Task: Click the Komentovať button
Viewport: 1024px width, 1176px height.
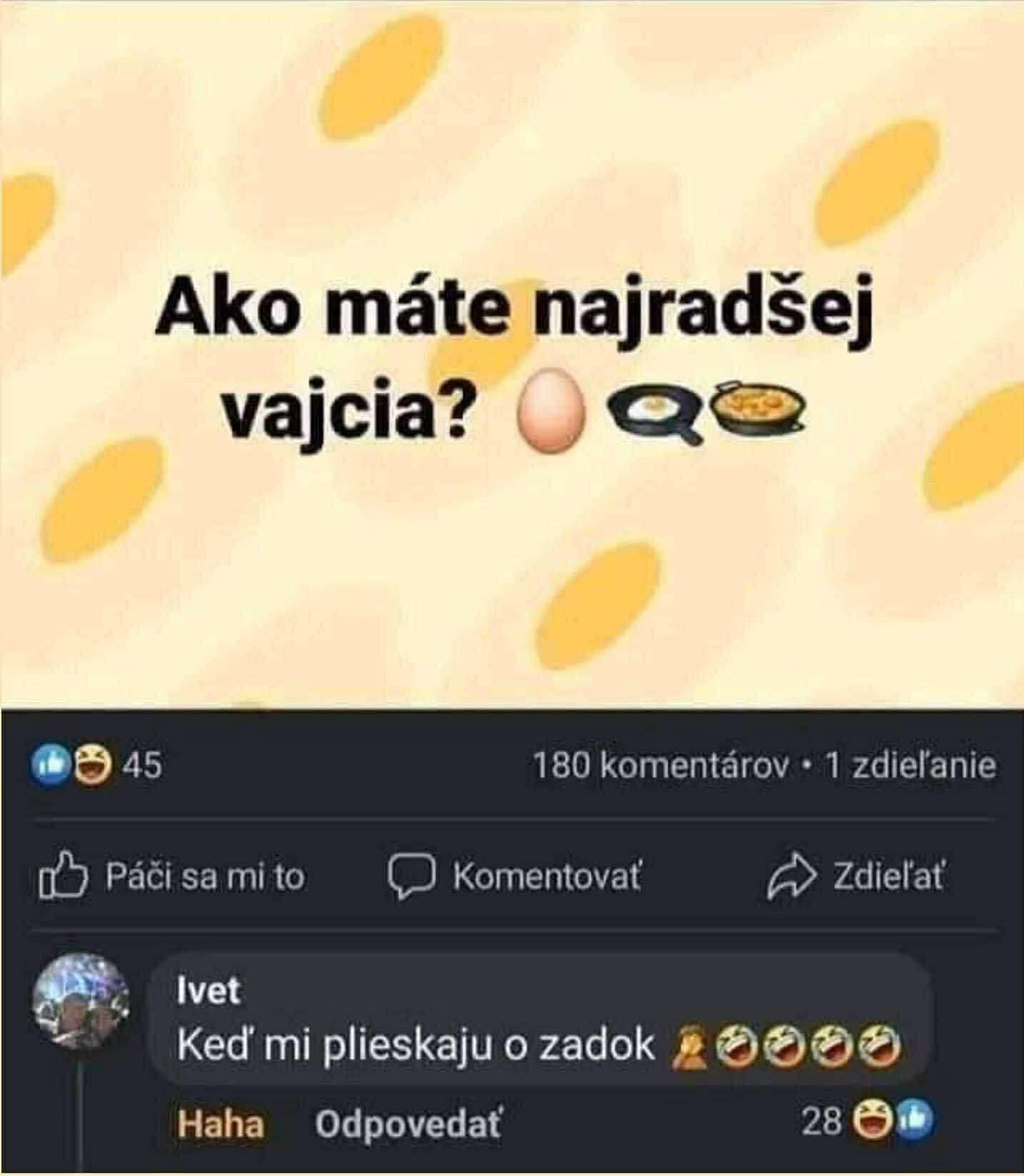Action: click(515, 877)
